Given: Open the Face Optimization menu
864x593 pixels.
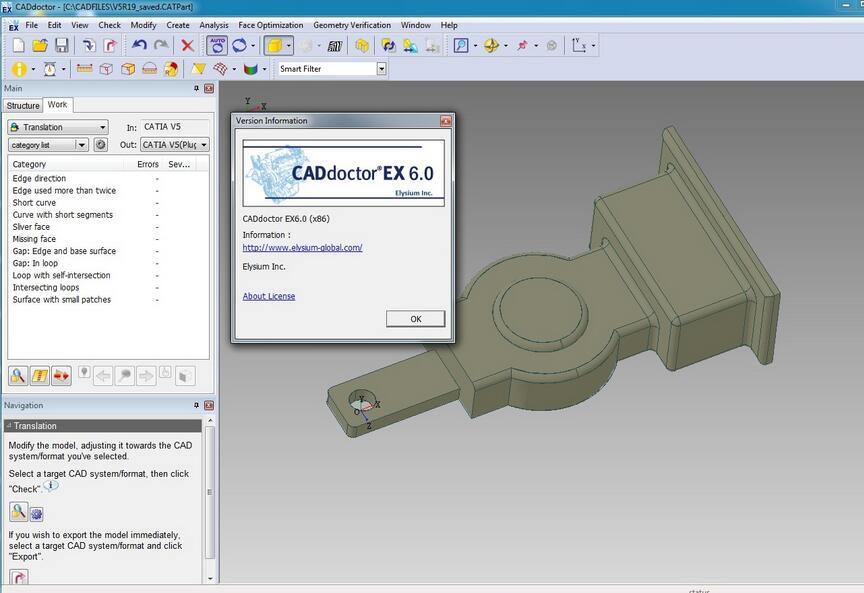Looking at the screenshot, I should tap(271, 25).
